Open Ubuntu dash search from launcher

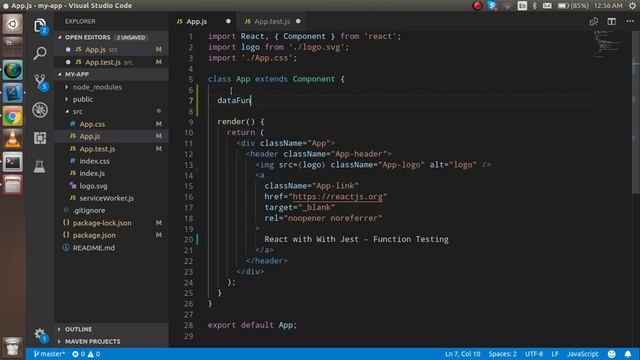(x=13, y=24)
